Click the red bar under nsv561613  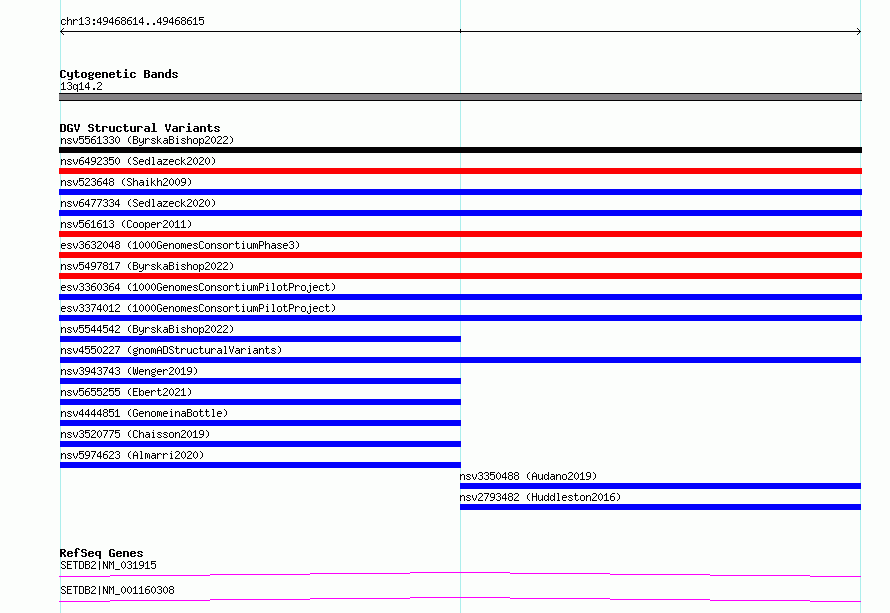pyautogui.click(x=460, y=234)
